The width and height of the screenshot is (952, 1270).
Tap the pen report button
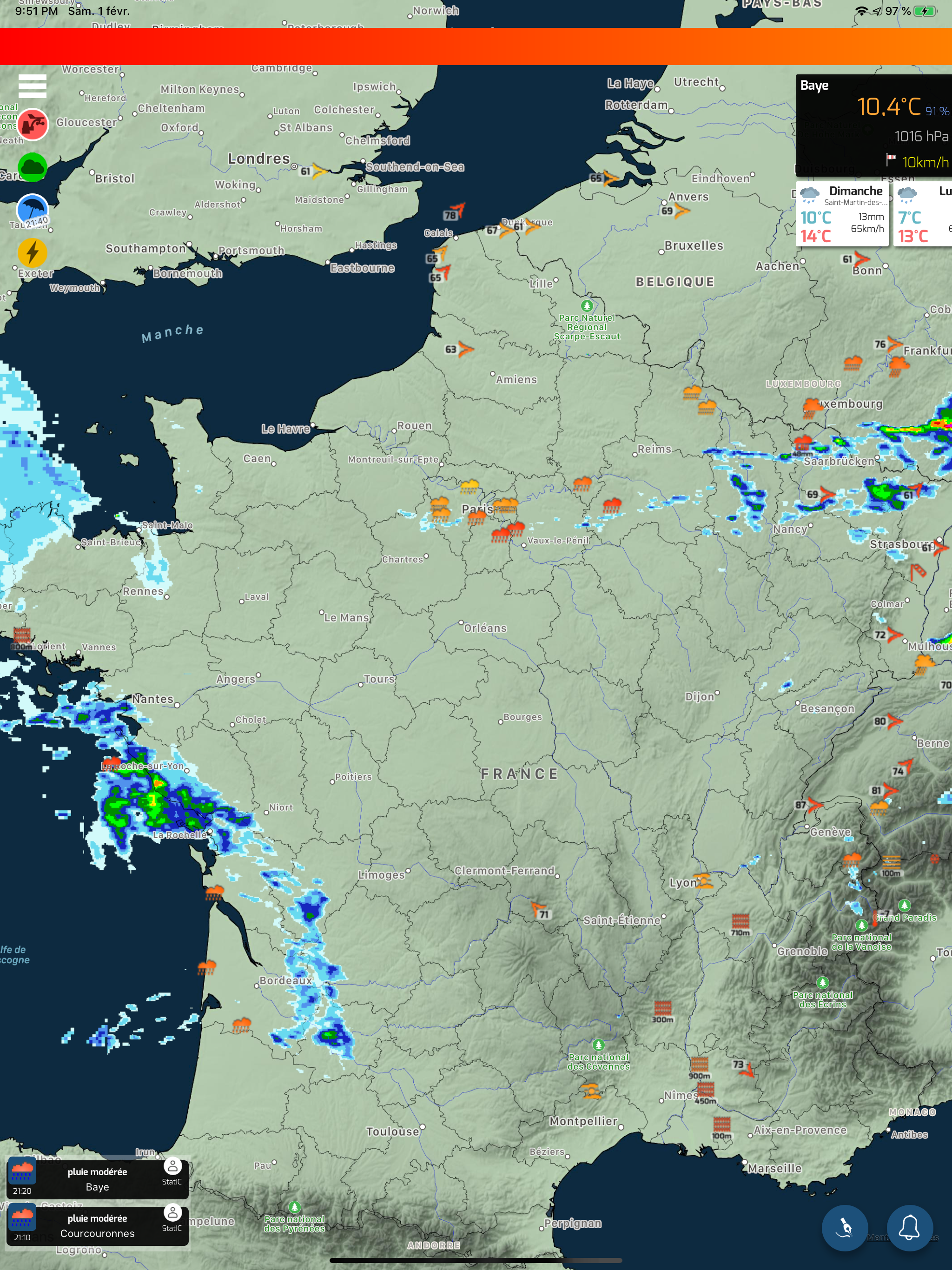[845, 1228]
